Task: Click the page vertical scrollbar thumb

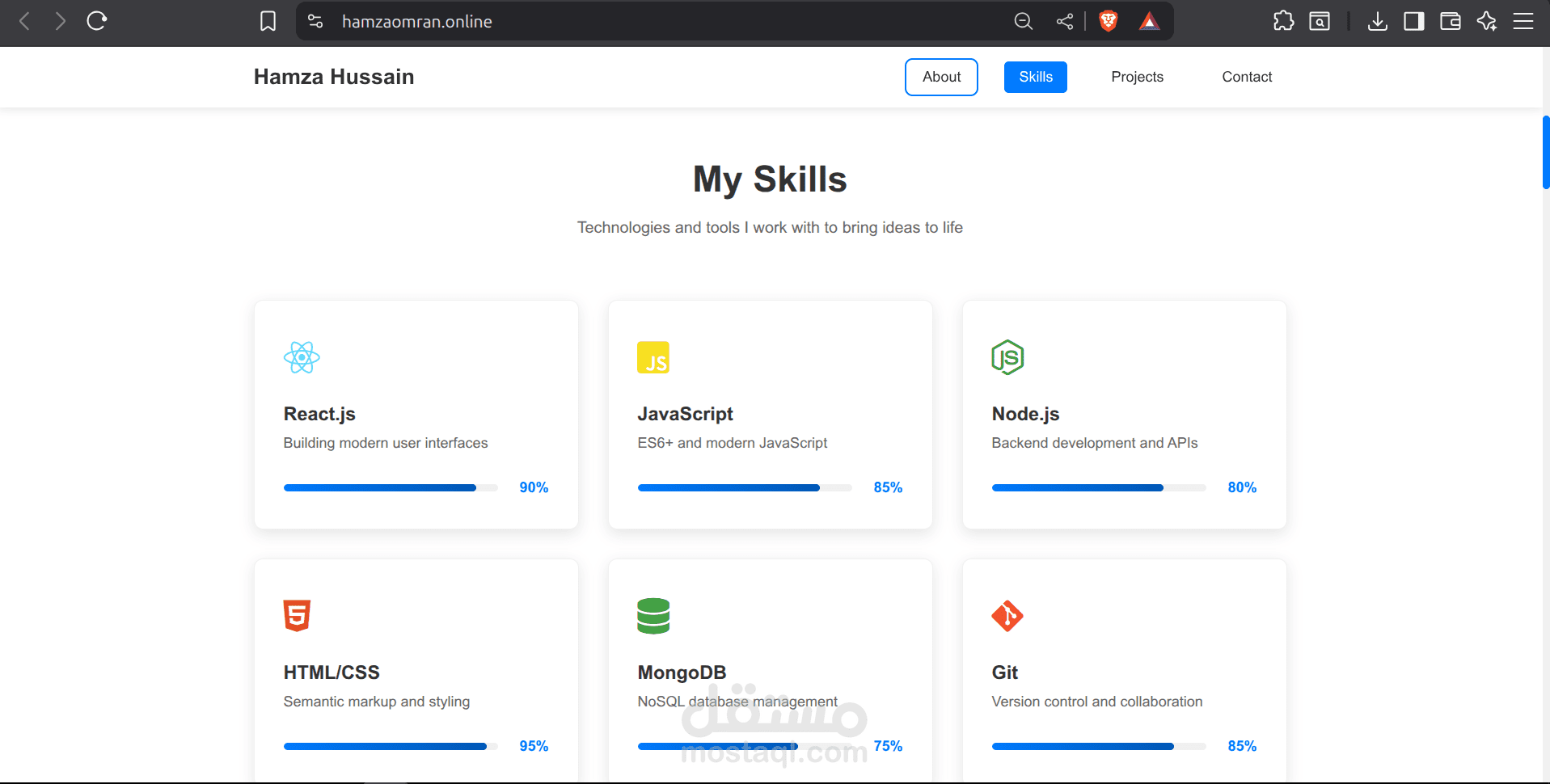Action: [x=1545, y=153]
